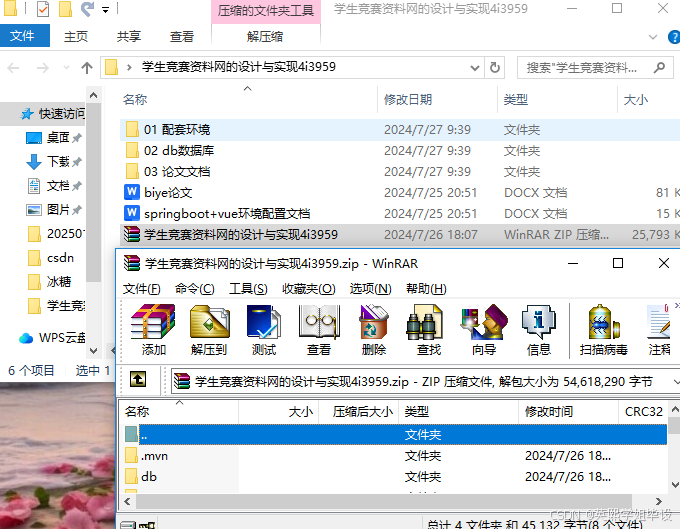Go up one level in WinRAR archive

coord(138,379)
